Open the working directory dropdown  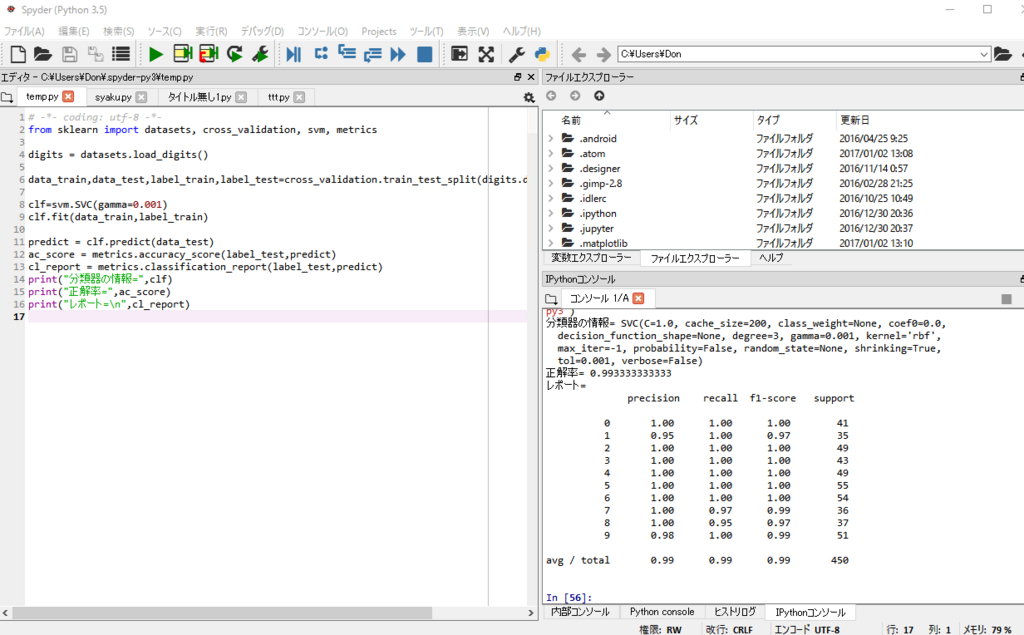click(x=984, y=54)
